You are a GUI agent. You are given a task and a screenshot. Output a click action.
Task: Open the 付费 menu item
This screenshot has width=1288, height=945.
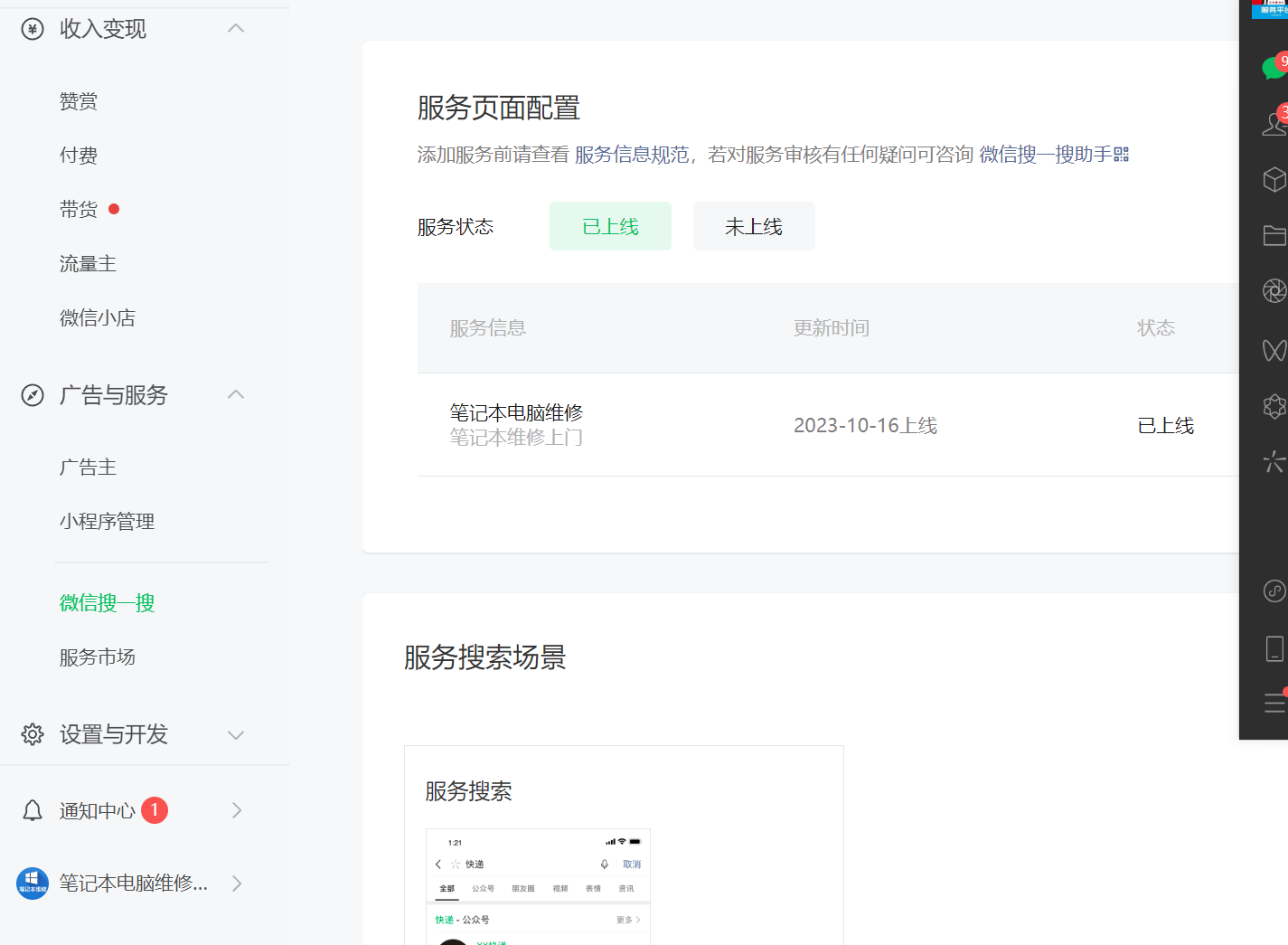pos(79,156)
